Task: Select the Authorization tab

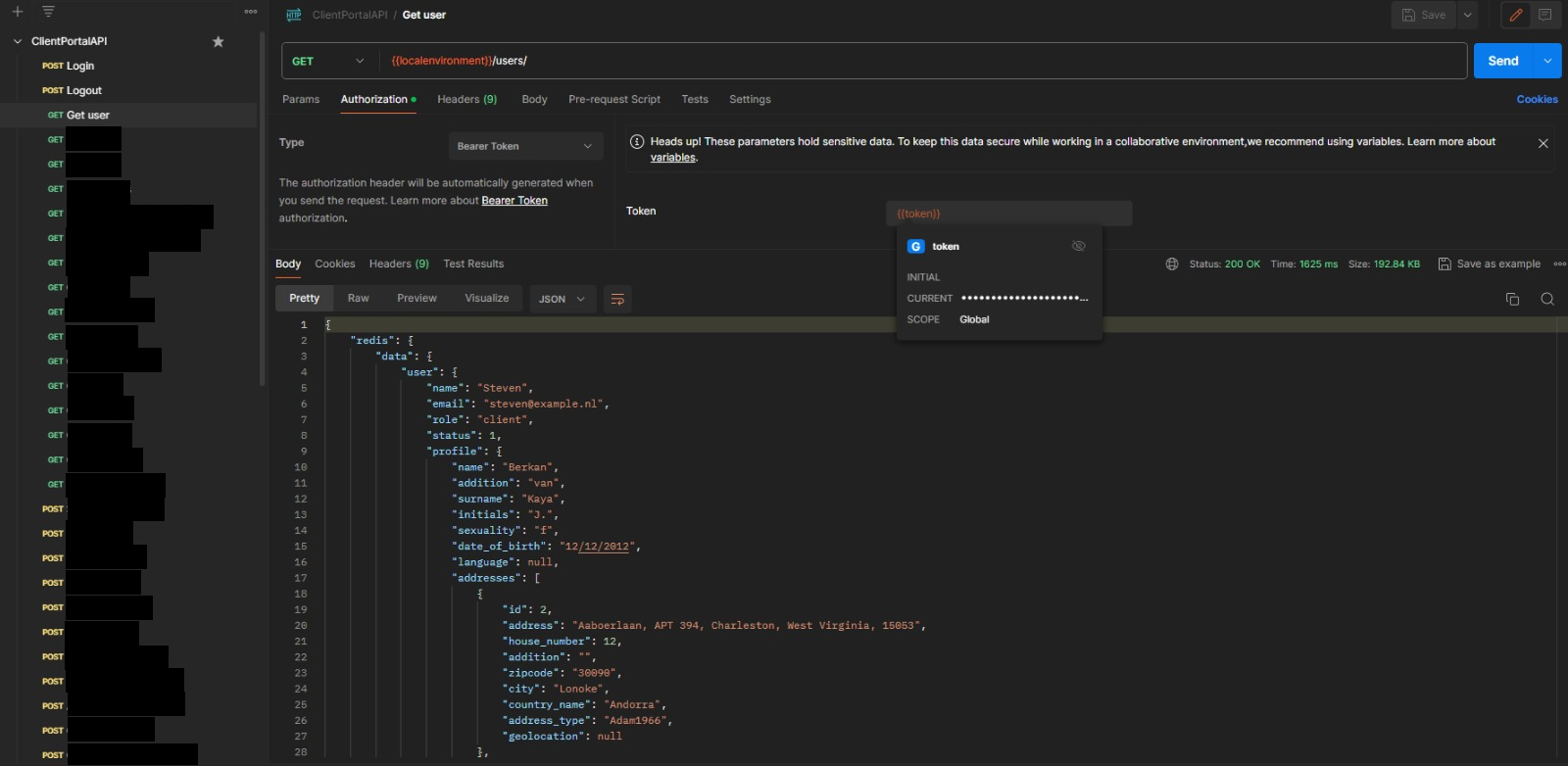Action: click(377, 99)
